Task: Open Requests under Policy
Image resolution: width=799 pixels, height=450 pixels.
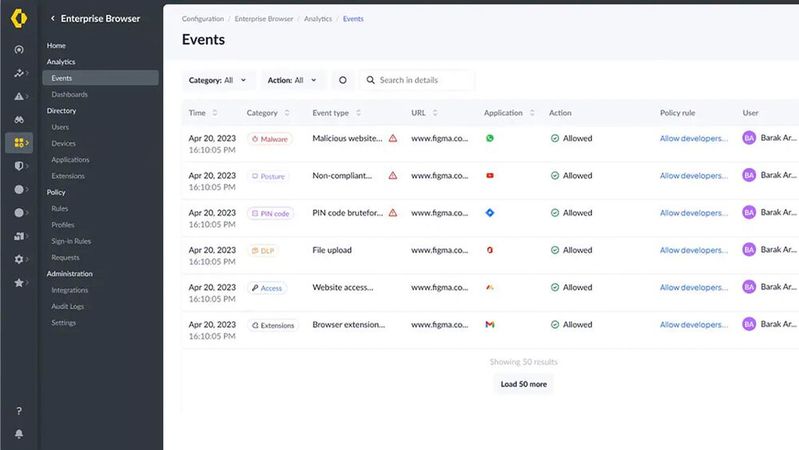Action: pyautogui.click(x=65, y=257)
